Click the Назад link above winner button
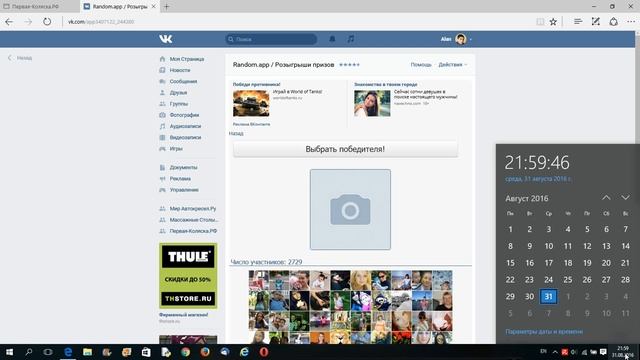 pyautogui.click(x=236, y=133)
